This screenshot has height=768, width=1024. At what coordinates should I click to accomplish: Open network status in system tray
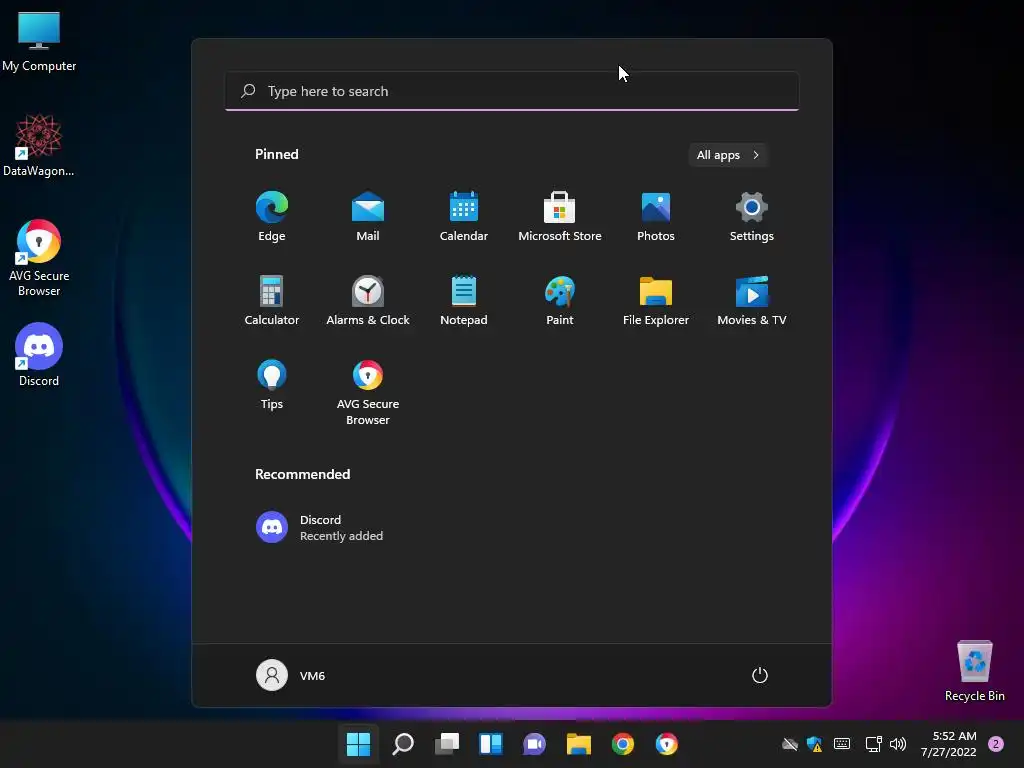coord(873,744)
